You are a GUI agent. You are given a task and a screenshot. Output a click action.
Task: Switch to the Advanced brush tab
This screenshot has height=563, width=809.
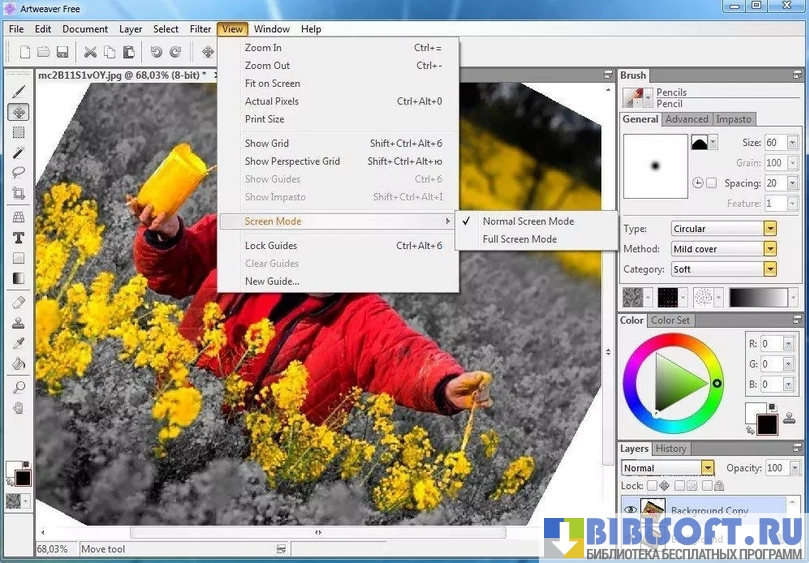tap(686, 119)
